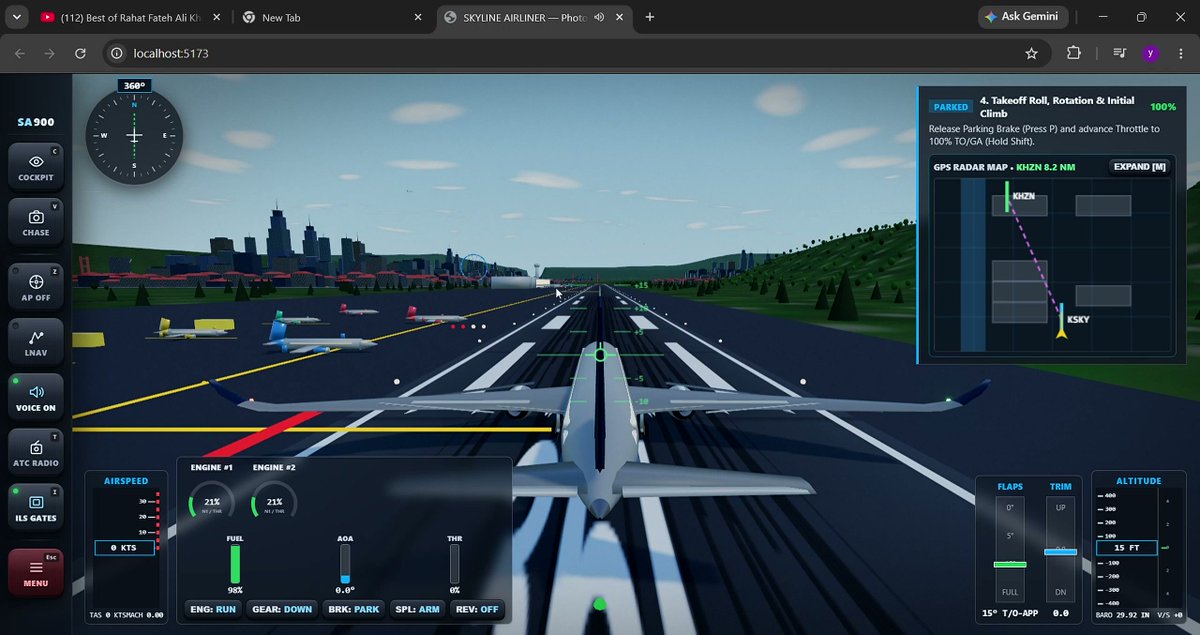Screen dimensions: 1200x635
Task: Switch to the Cockpit camera view
Action: pos(36,167)
